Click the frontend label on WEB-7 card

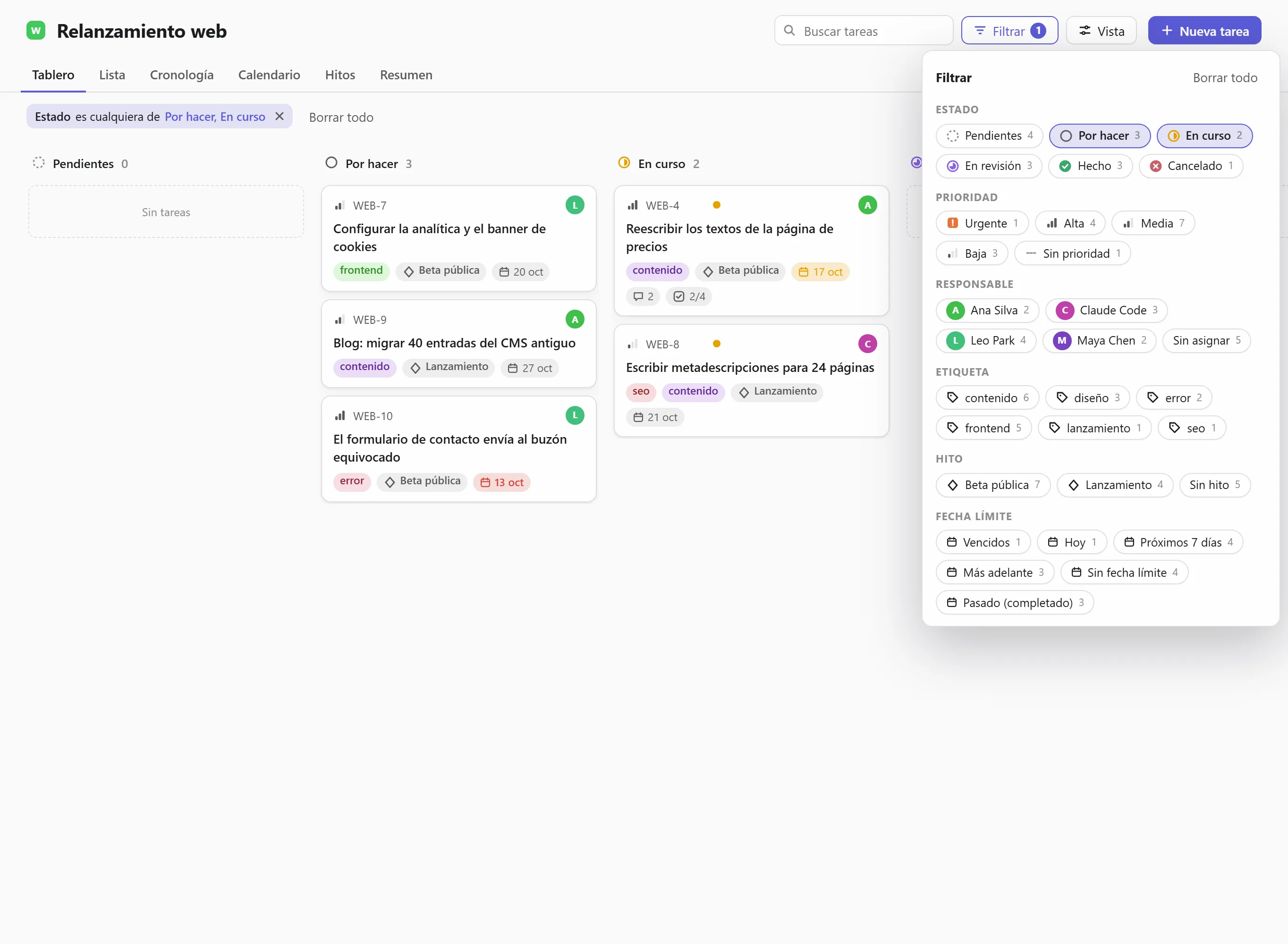(361, 271)
